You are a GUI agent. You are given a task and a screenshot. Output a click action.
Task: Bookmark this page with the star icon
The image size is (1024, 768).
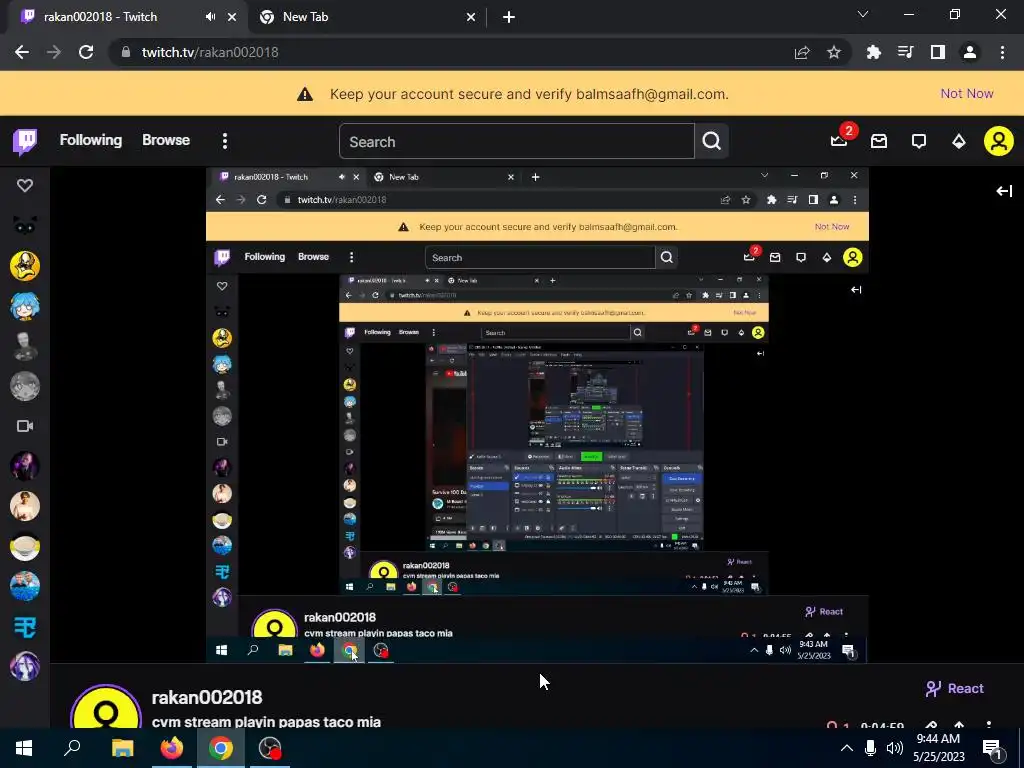[x=834, y=52]
